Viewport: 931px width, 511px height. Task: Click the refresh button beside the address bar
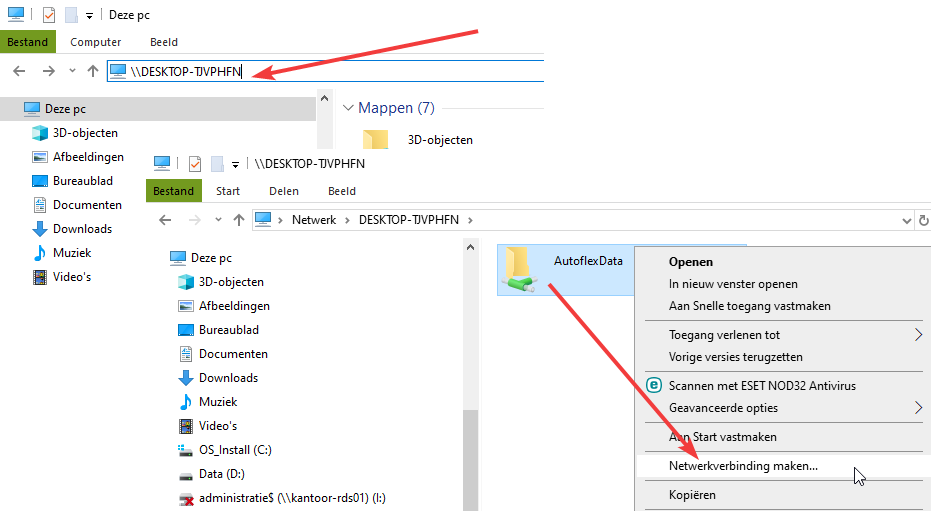coord(923,220)
